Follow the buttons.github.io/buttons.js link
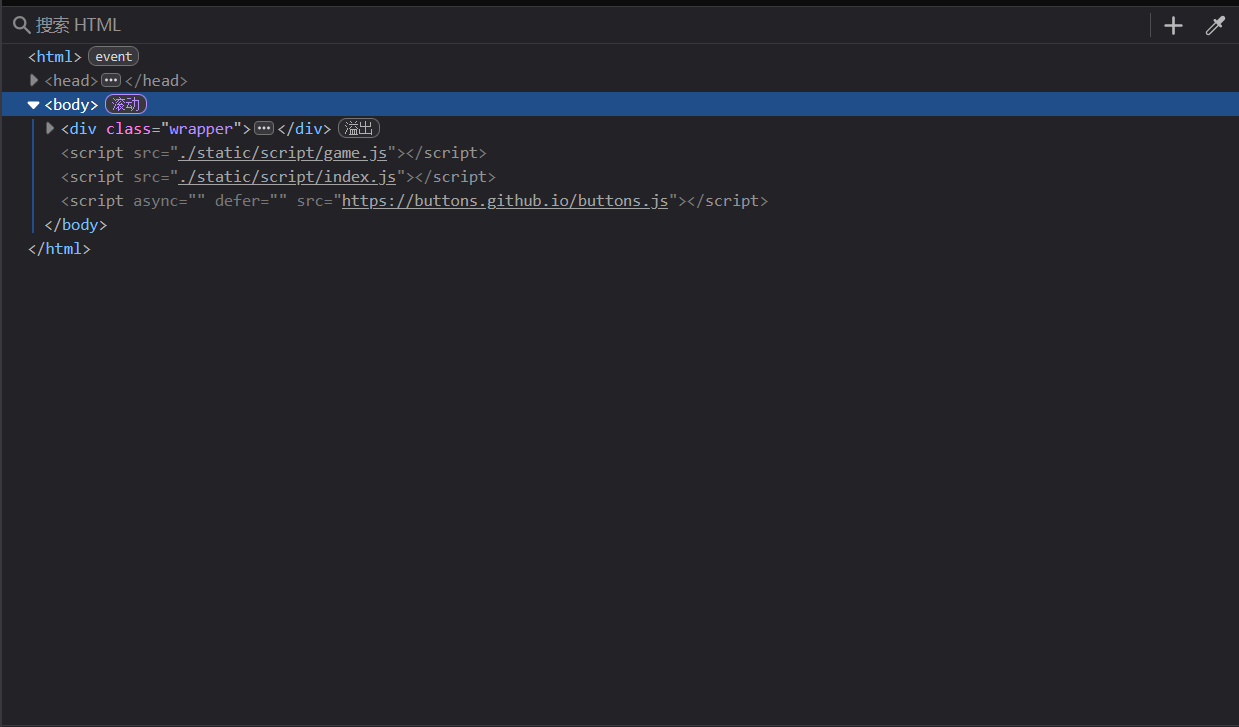 pos(504,201)
